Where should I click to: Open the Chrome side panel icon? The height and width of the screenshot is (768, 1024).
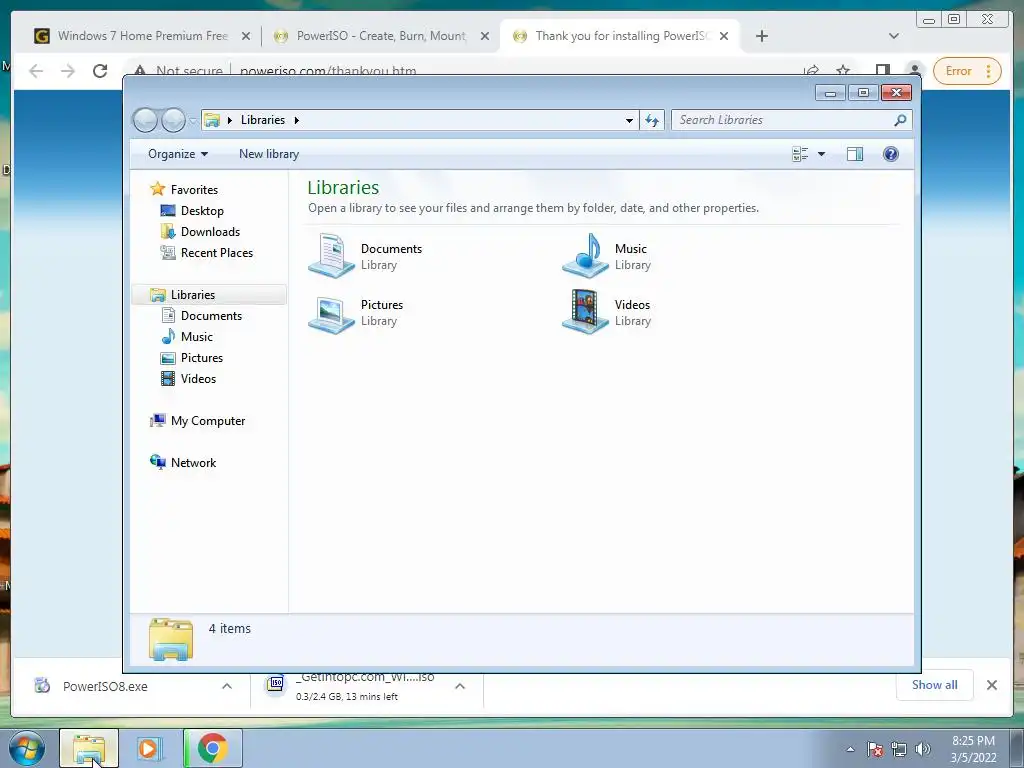[x=882, y=70]
